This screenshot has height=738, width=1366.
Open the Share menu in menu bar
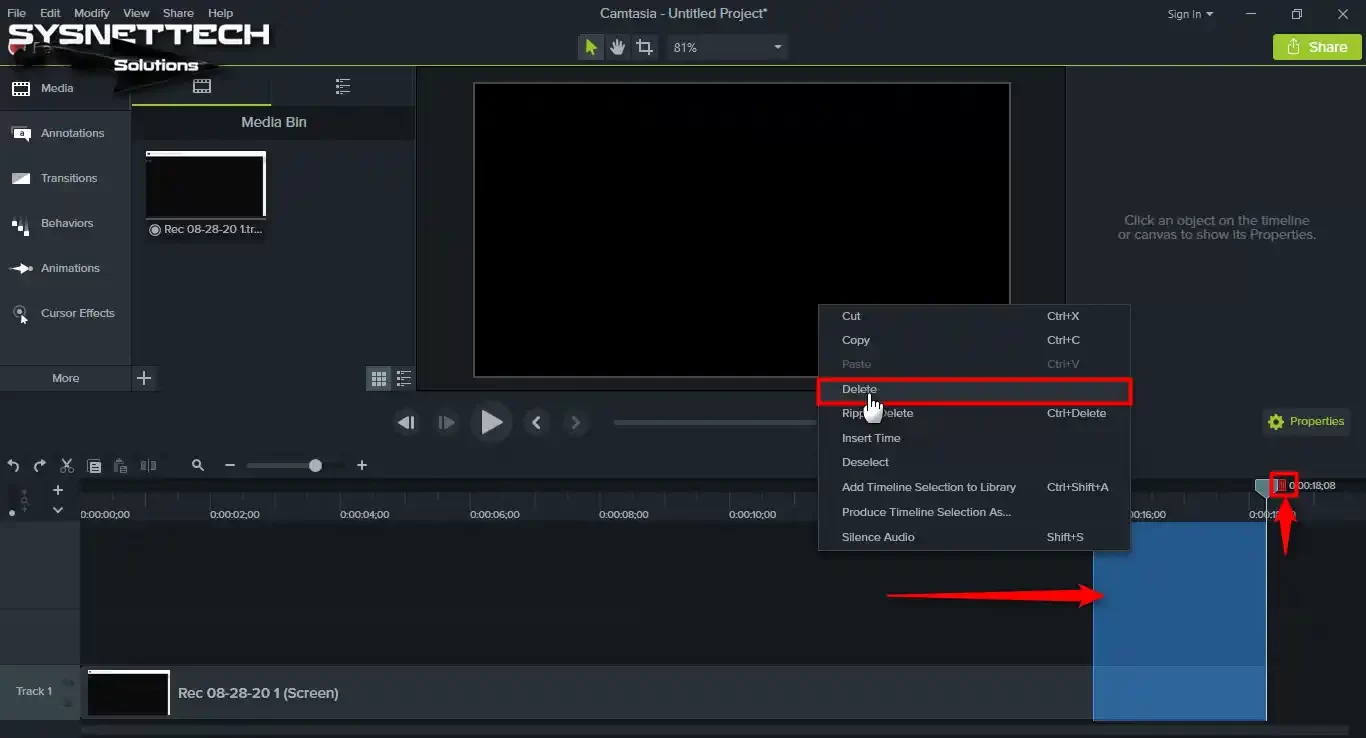pos(178,13)
